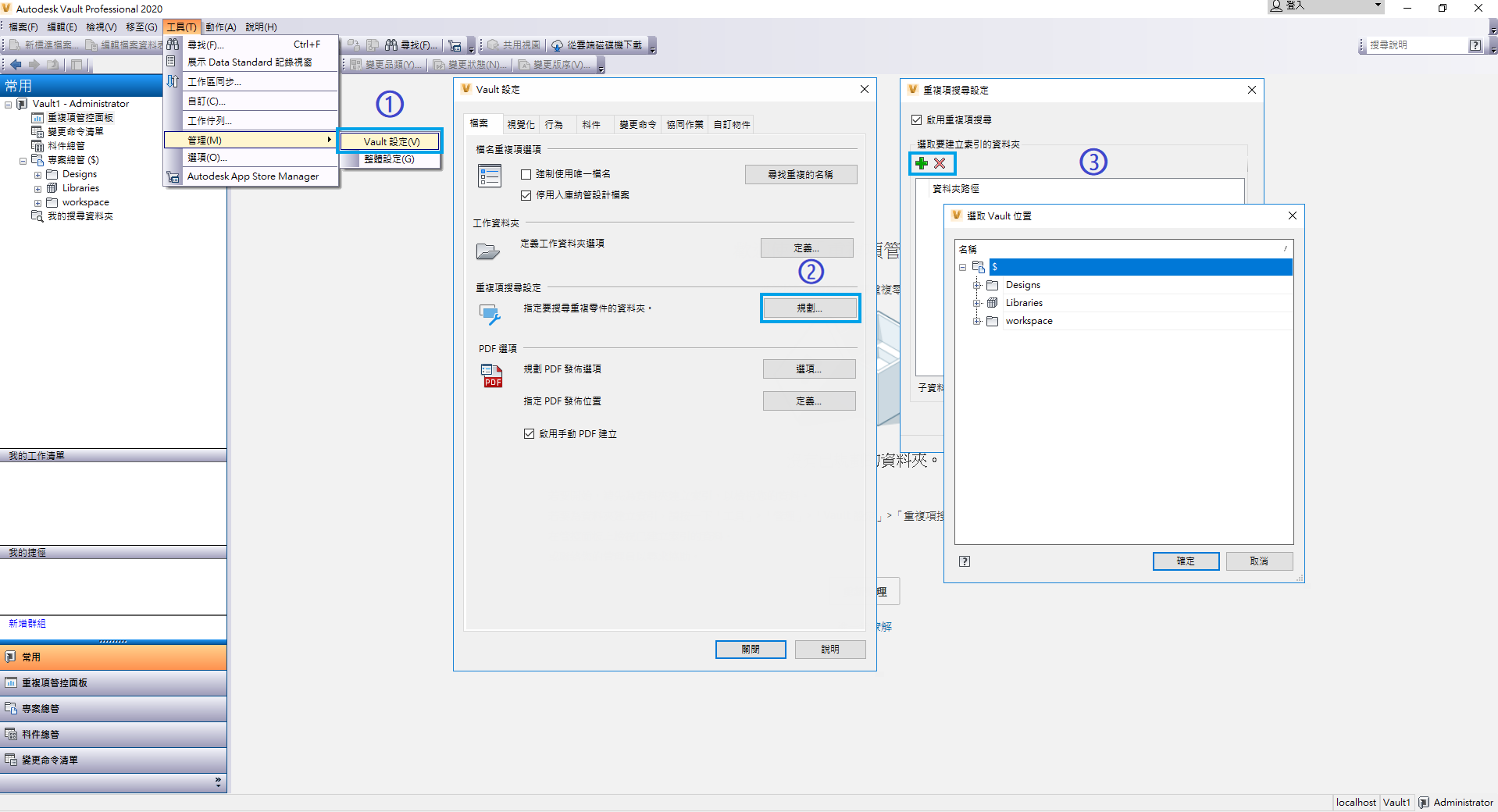Click the red X remove-folder icon
This screenshot has height=812, width=1498.
pos(940,163)
